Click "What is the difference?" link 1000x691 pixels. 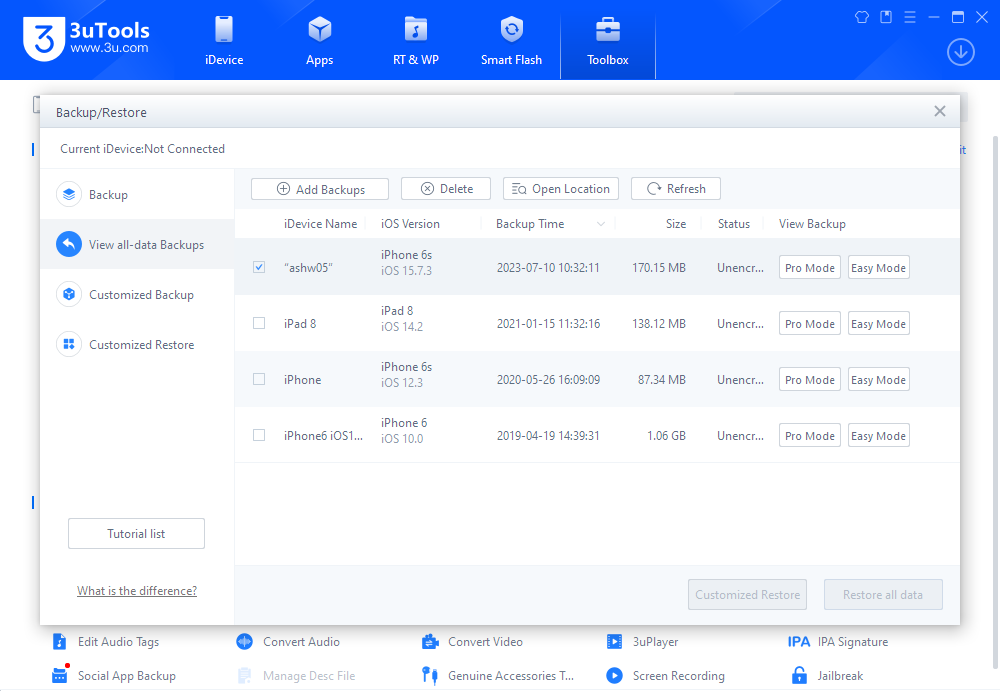pyautogui.click(x=137, y=591)
